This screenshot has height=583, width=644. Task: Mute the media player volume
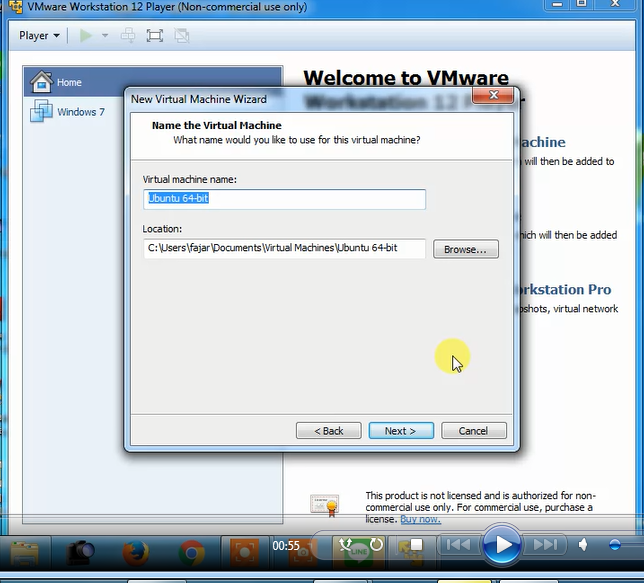click(583, 545)
